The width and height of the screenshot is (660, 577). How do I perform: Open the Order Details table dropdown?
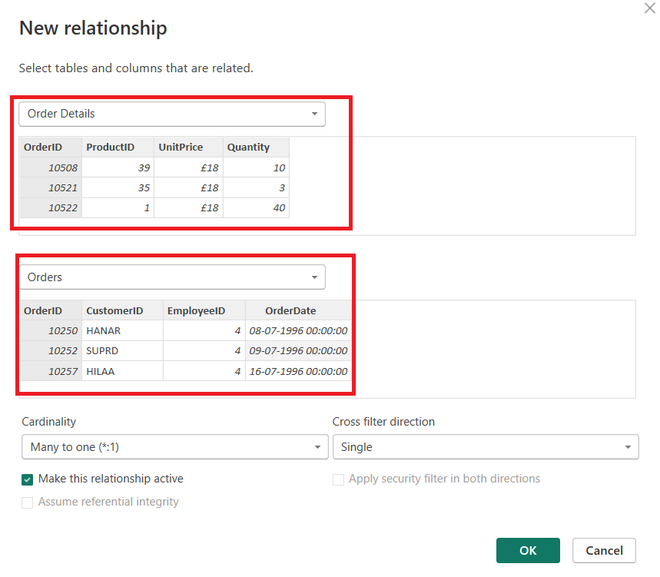(171, 114)
